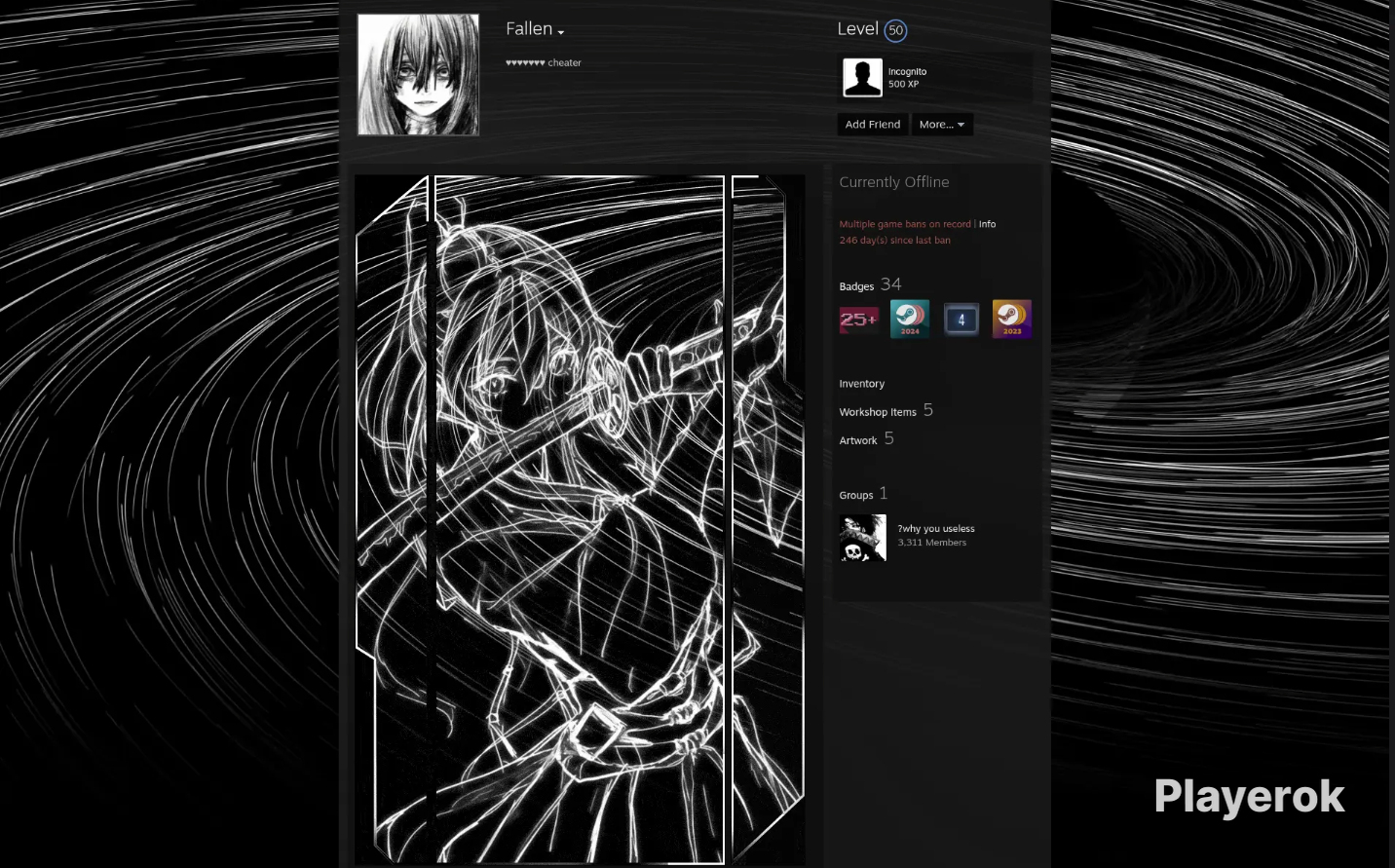Screen dimensions: 1395x868
Task: Open the More... dropdown menu
Action: coord(941,125)
